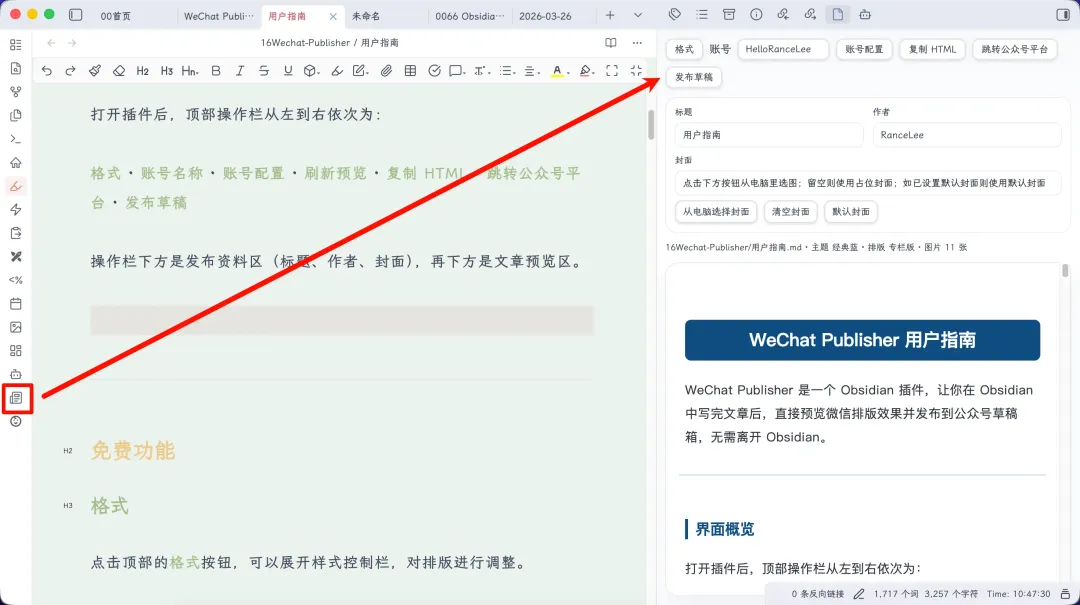Toggle strikethrough formatting
This screenshot has width=1080, height=605.
pos(264,71)
